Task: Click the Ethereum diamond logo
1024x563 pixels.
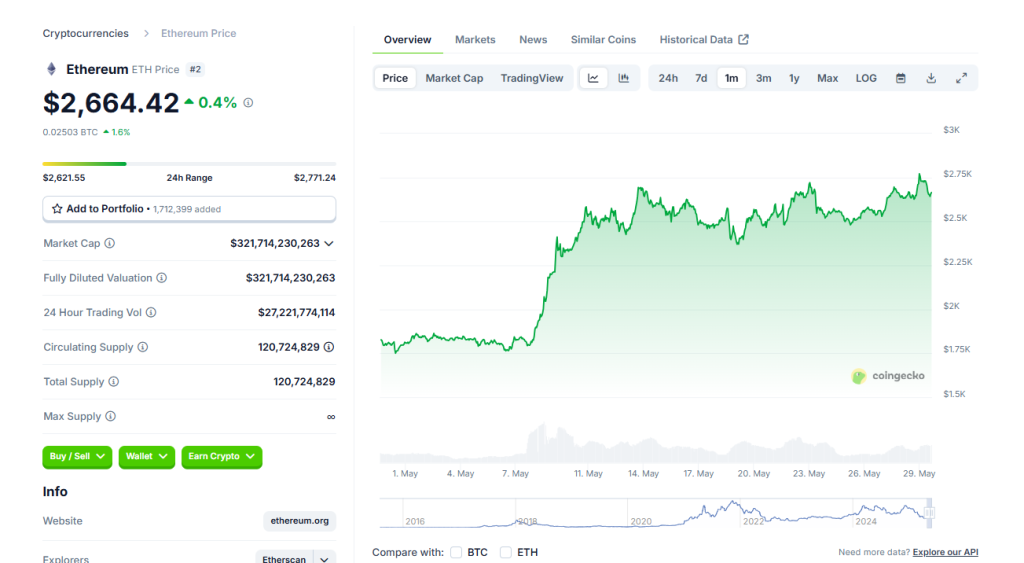Action: click(52, 69)
